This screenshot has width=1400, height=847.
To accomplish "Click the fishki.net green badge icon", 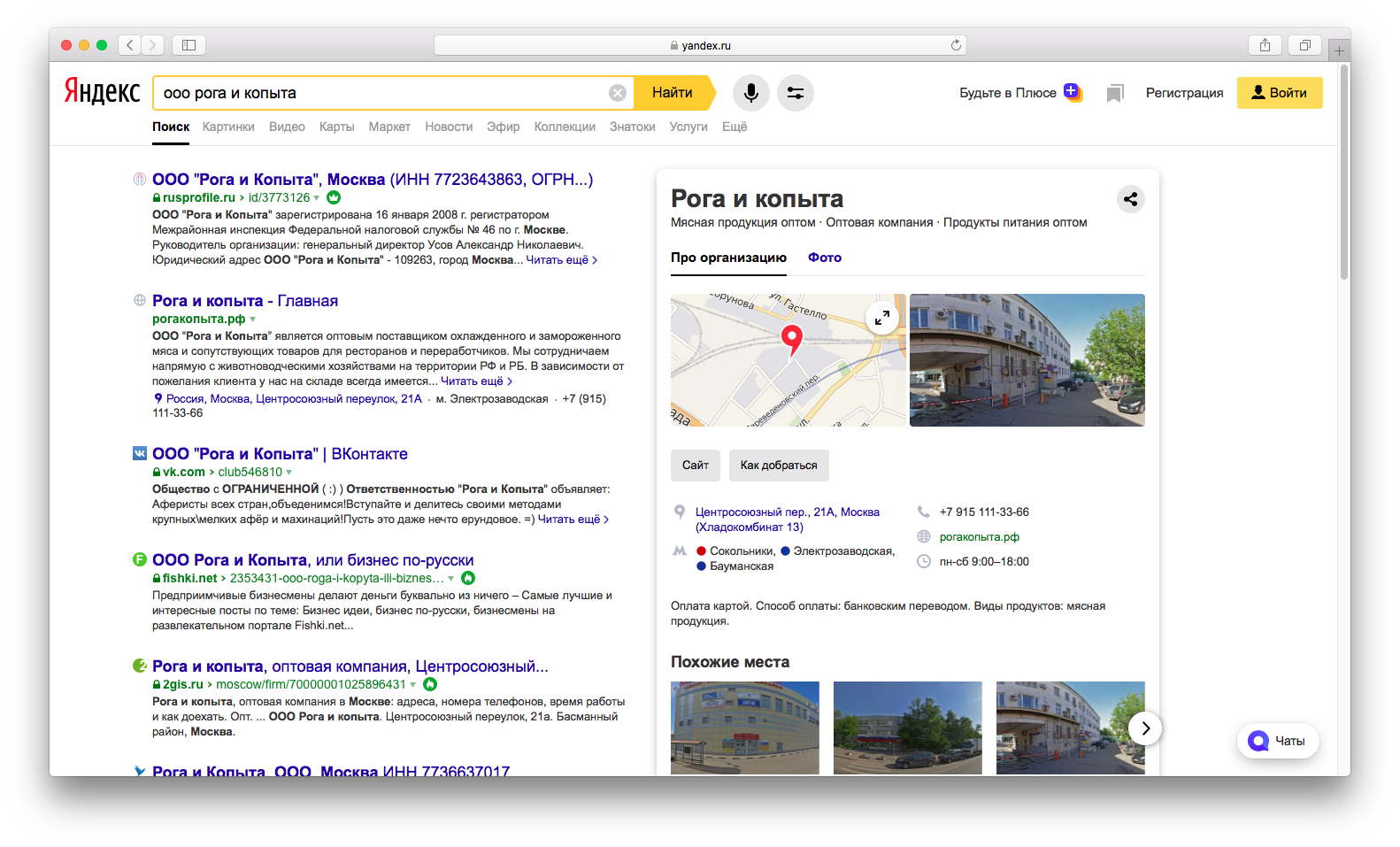I will pyautogui.click(x=468, y=578).
